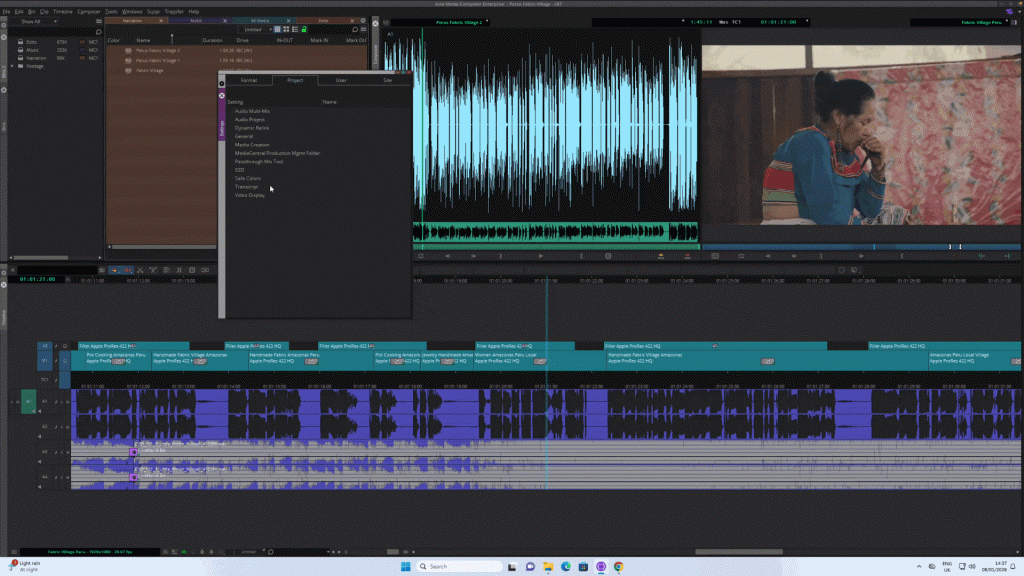Toggle the TC1 timecode track selector
The width and height of the screenshot is (1024, 576).
click(x=45, y=380)
